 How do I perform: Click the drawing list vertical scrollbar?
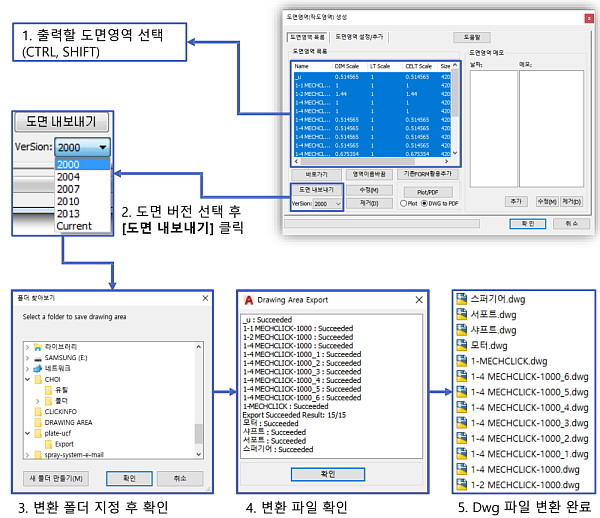click(455, 109)
